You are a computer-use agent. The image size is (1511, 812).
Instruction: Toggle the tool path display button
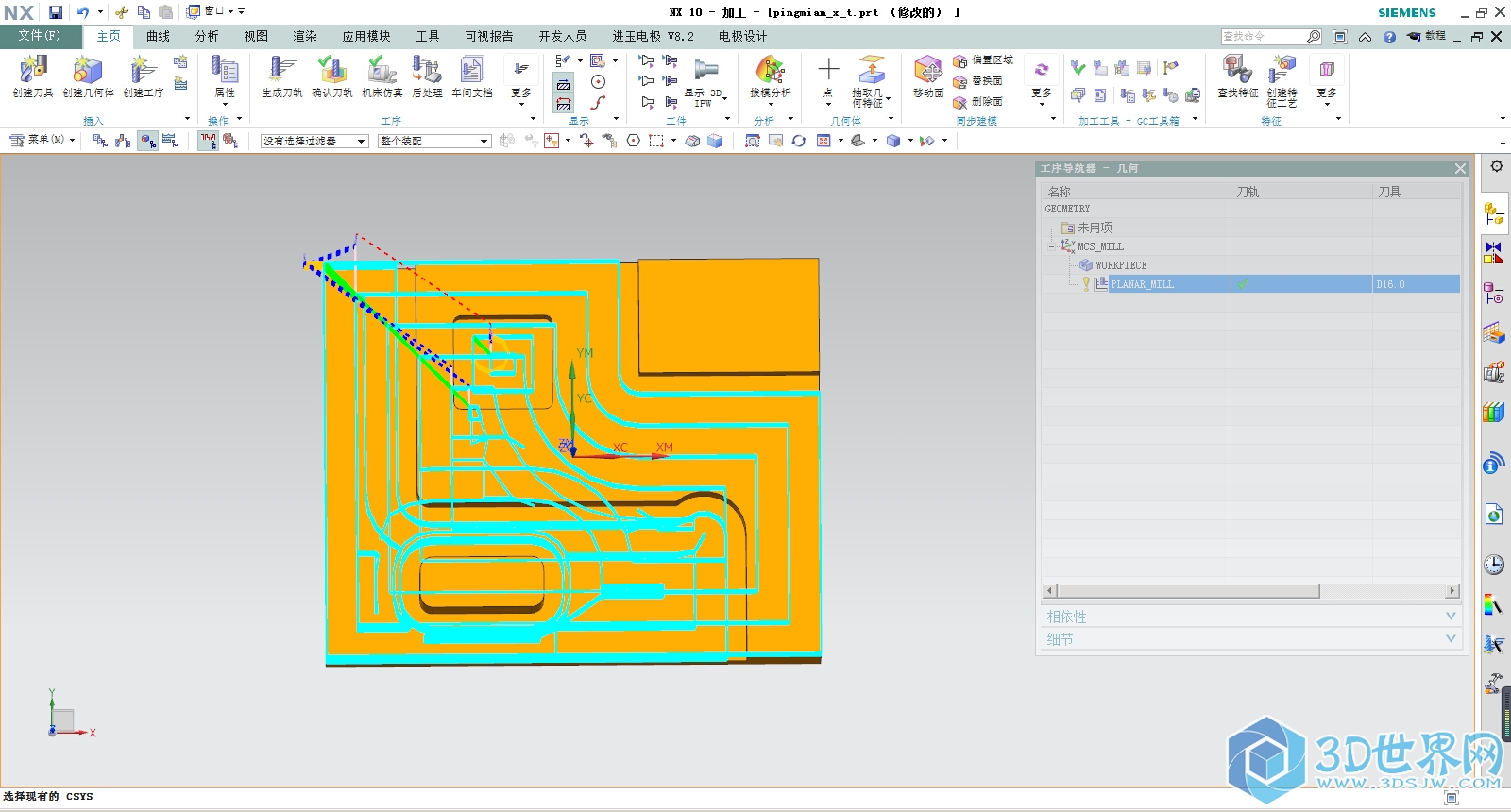tap(208, 141)
